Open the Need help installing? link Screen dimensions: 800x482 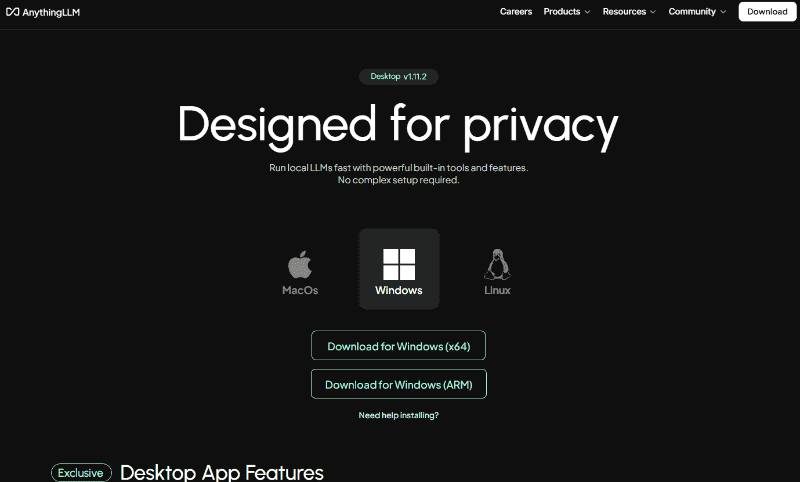(398, 415)
